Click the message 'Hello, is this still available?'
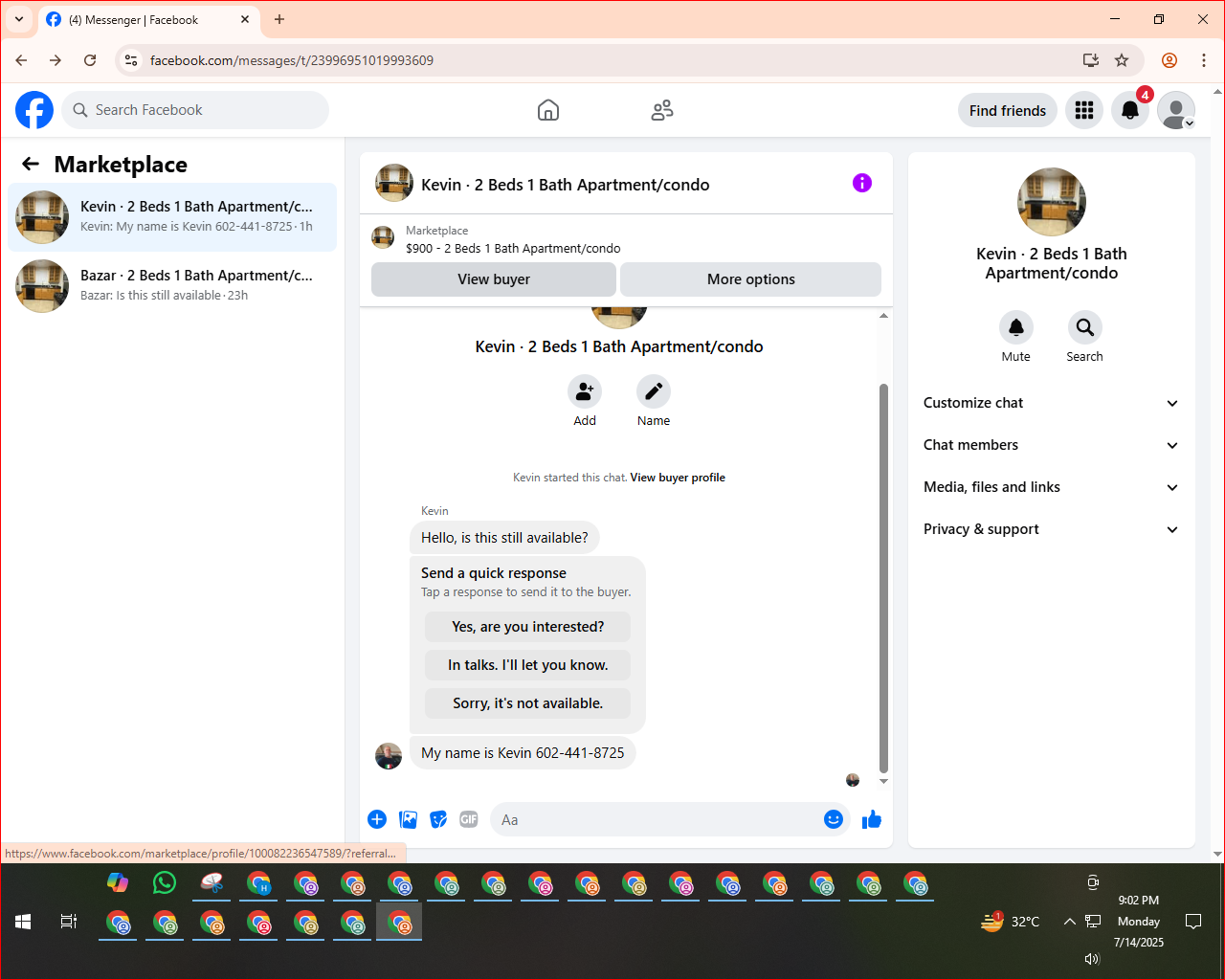 pyautogui.click(x=504, y=538)
